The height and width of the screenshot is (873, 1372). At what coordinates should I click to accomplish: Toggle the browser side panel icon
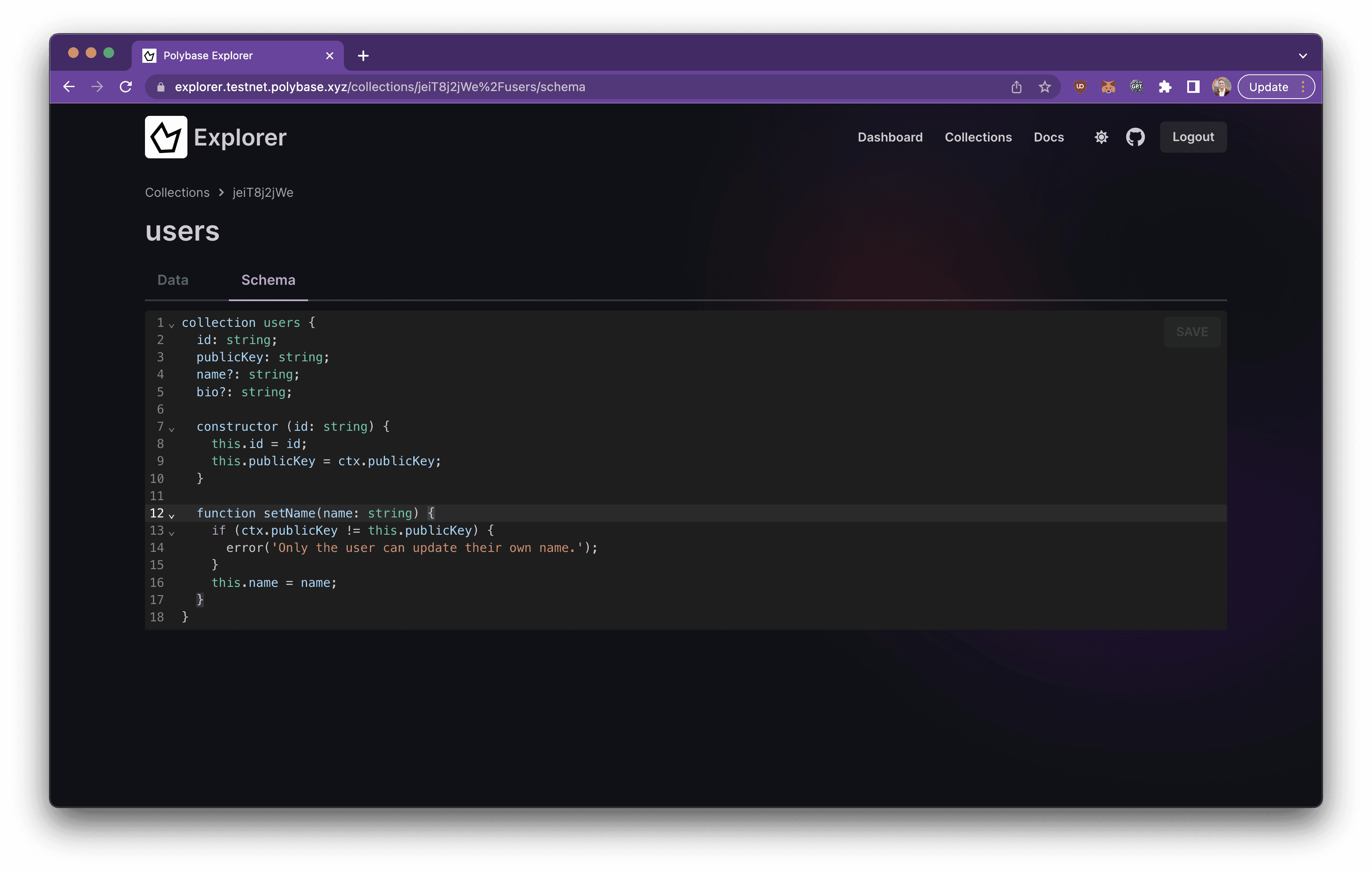point(1193,87)
